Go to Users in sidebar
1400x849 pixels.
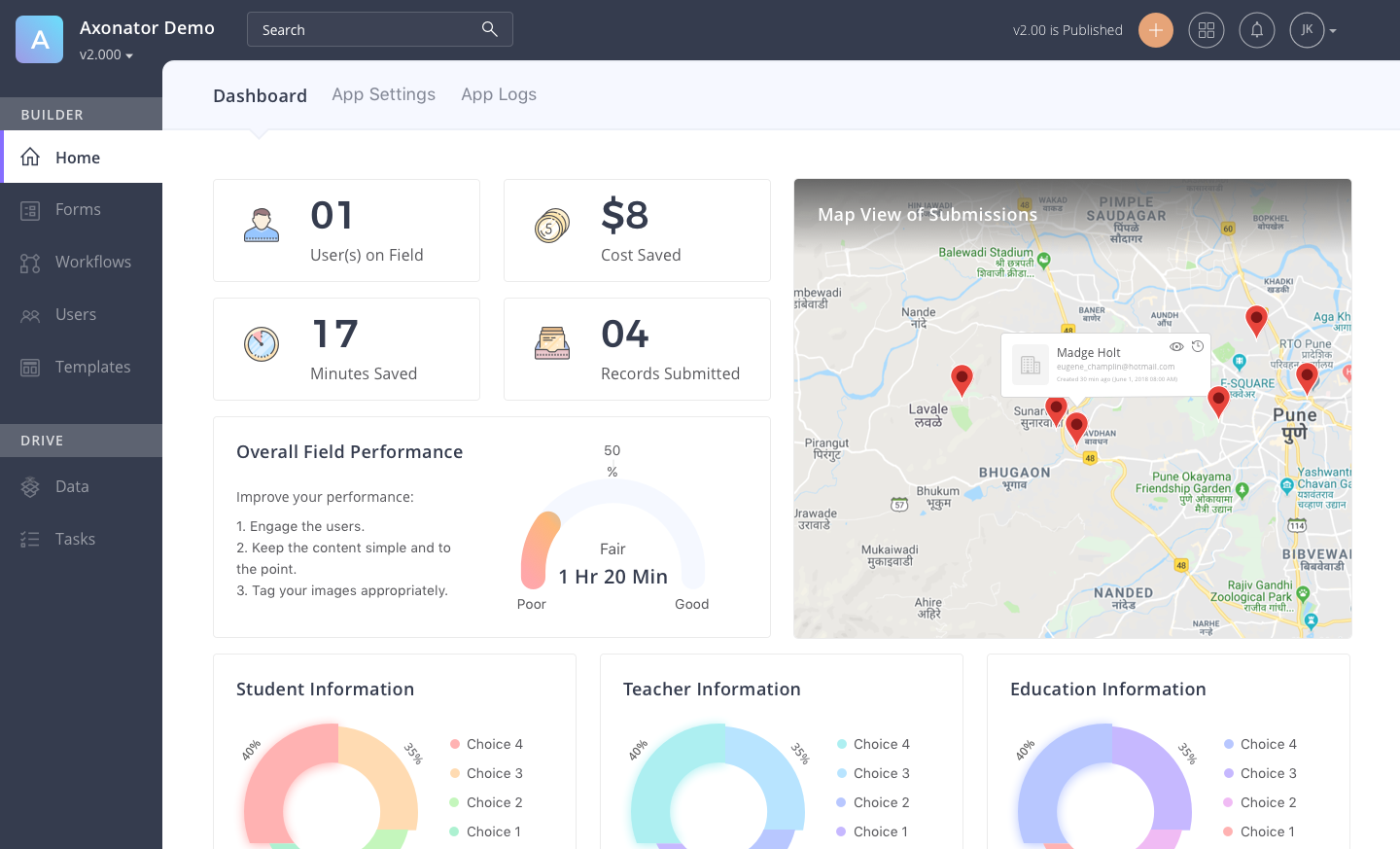[82, 314]
